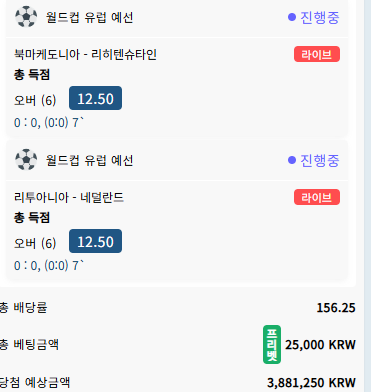Click live score line of 리투아니아 match

[x=49, y=266]
